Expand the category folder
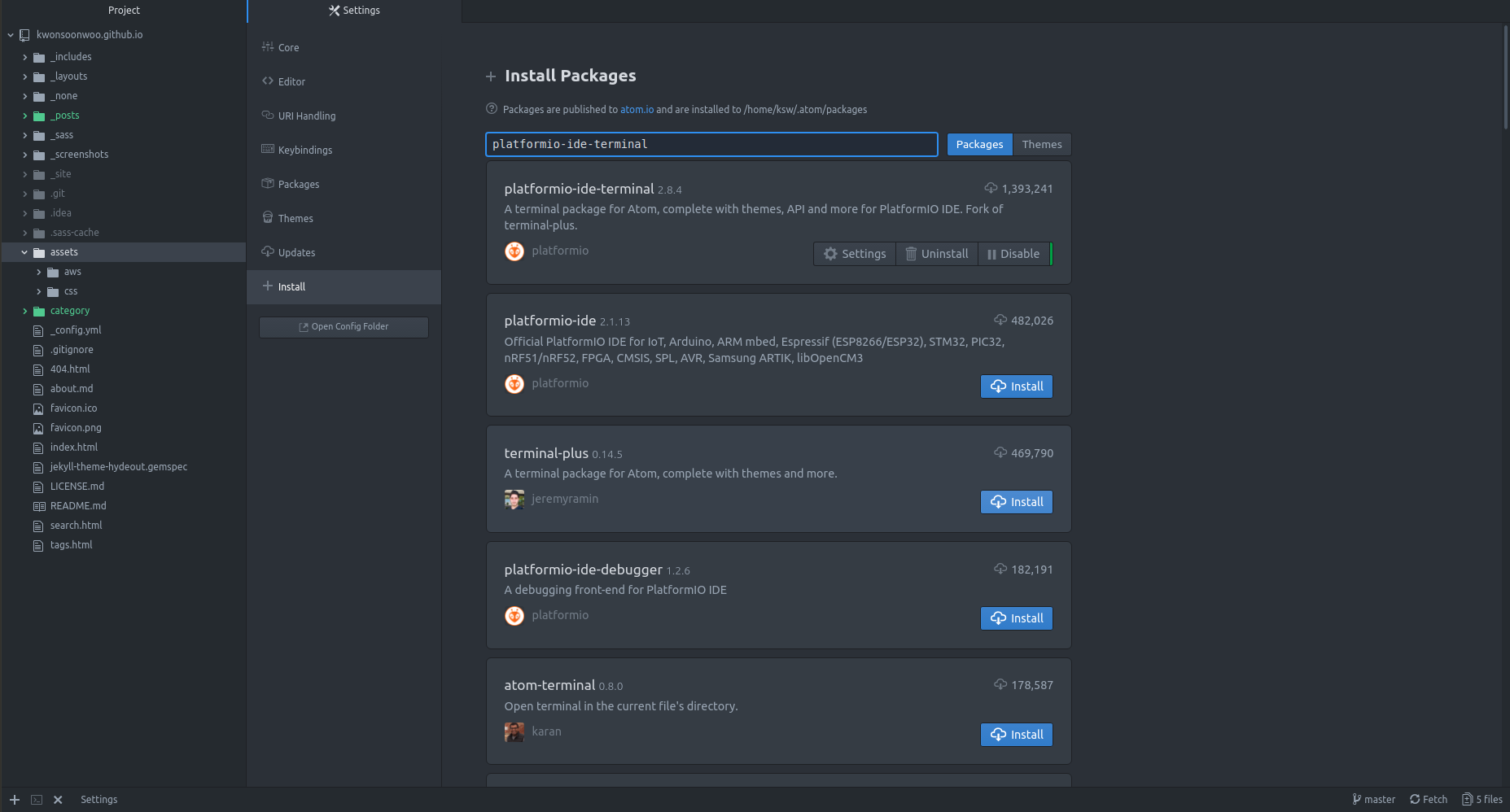 click(25, 311)
